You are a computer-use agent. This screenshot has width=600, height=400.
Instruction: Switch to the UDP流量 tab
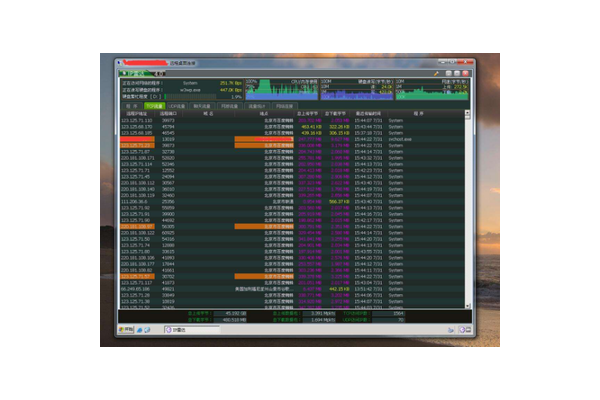click(177, 105)
